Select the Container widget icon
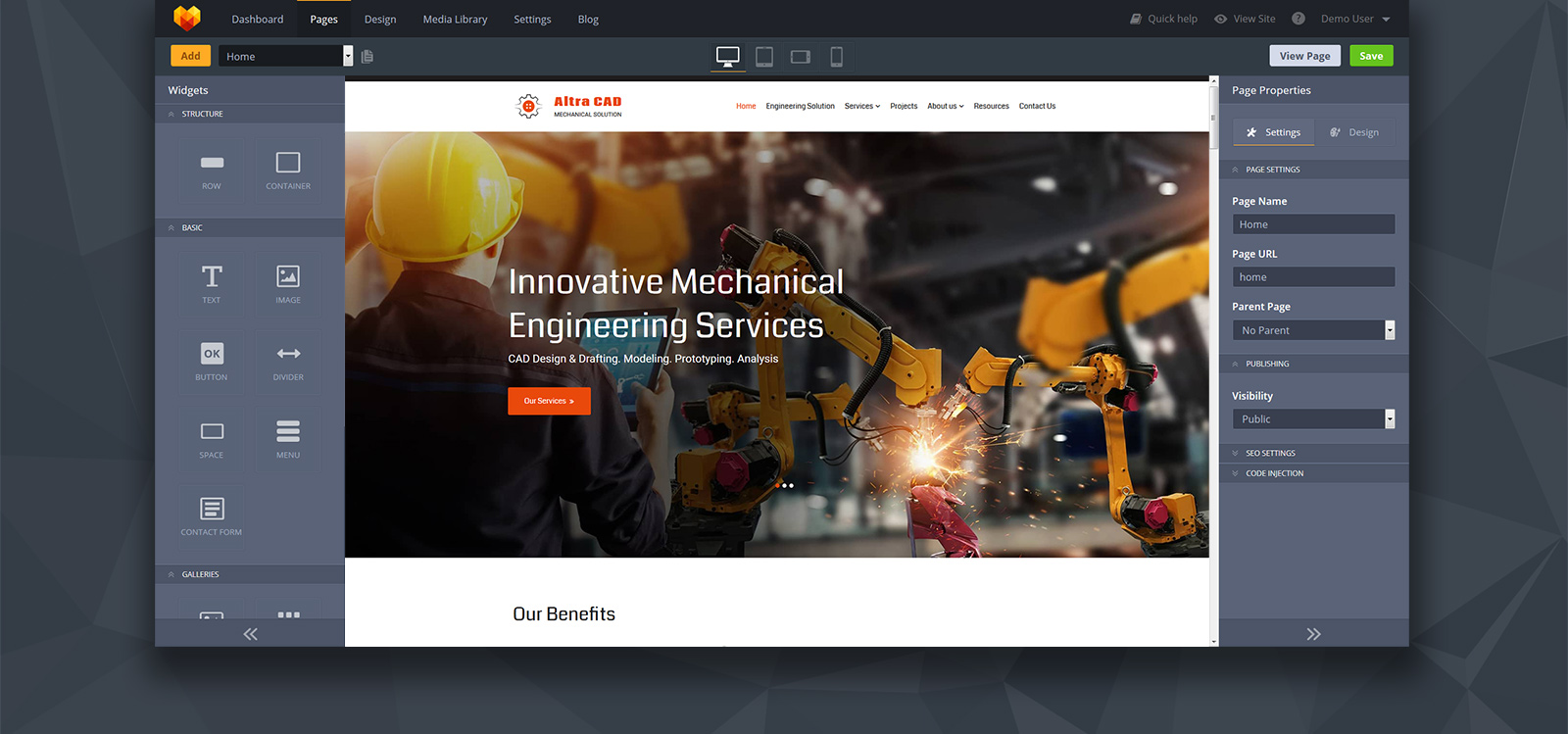Viewport: 1568px width, 734px height. [288, 170]
